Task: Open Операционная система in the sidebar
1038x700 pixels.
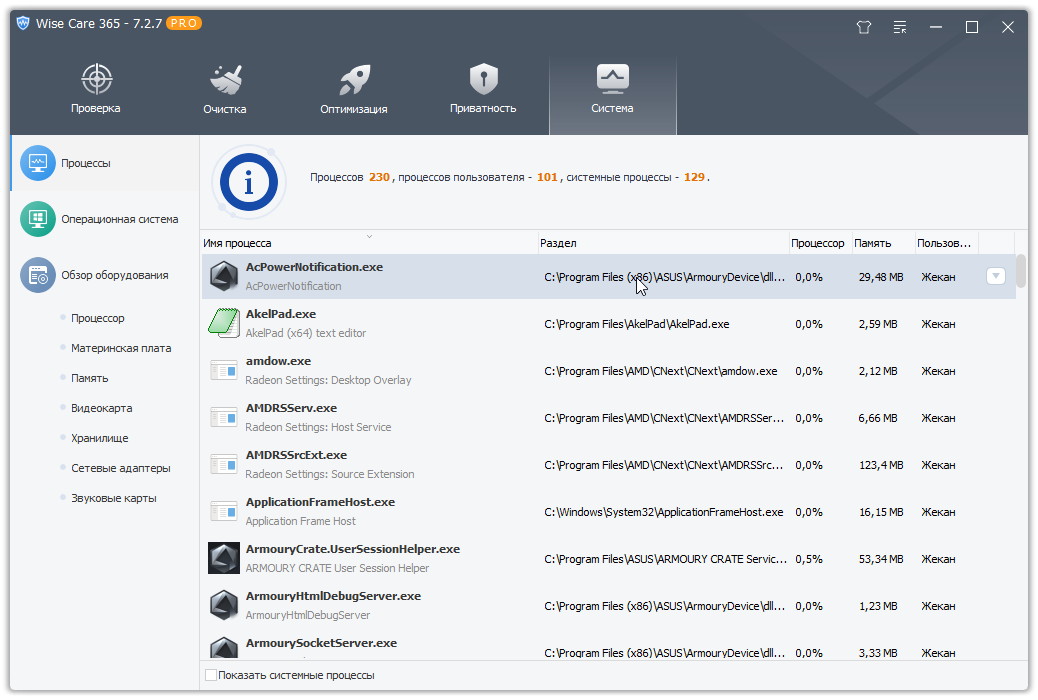Action: (x=105, y=219)
